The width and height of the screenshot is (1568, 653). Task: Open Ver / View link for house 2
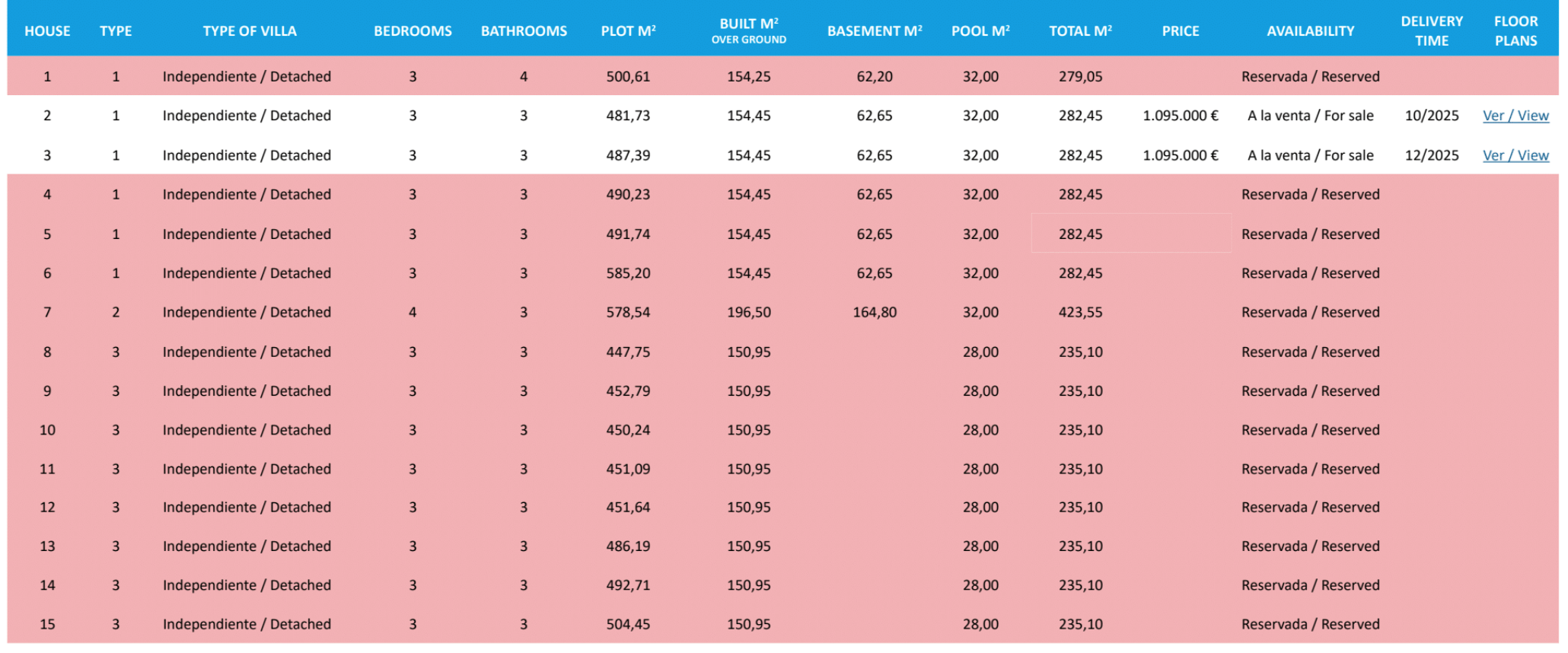pyautogui.click(x=1515, y=116)
